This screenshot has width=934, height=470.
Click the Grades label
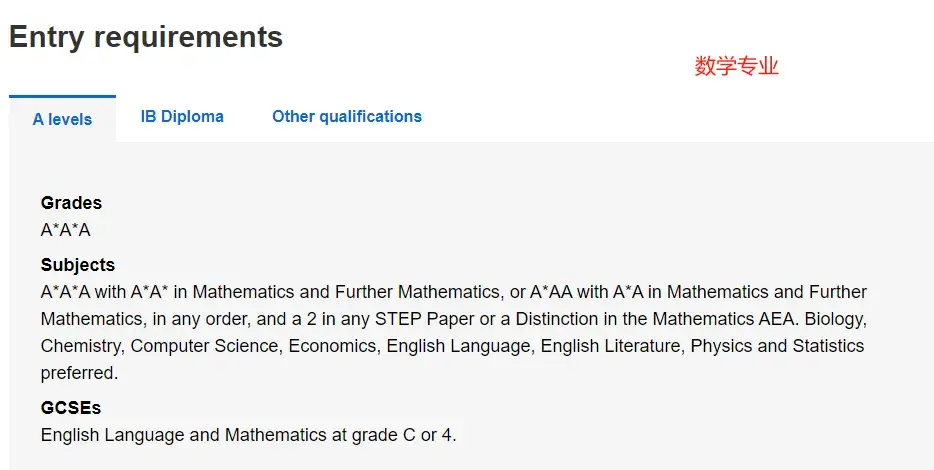(x=71, y=203)
